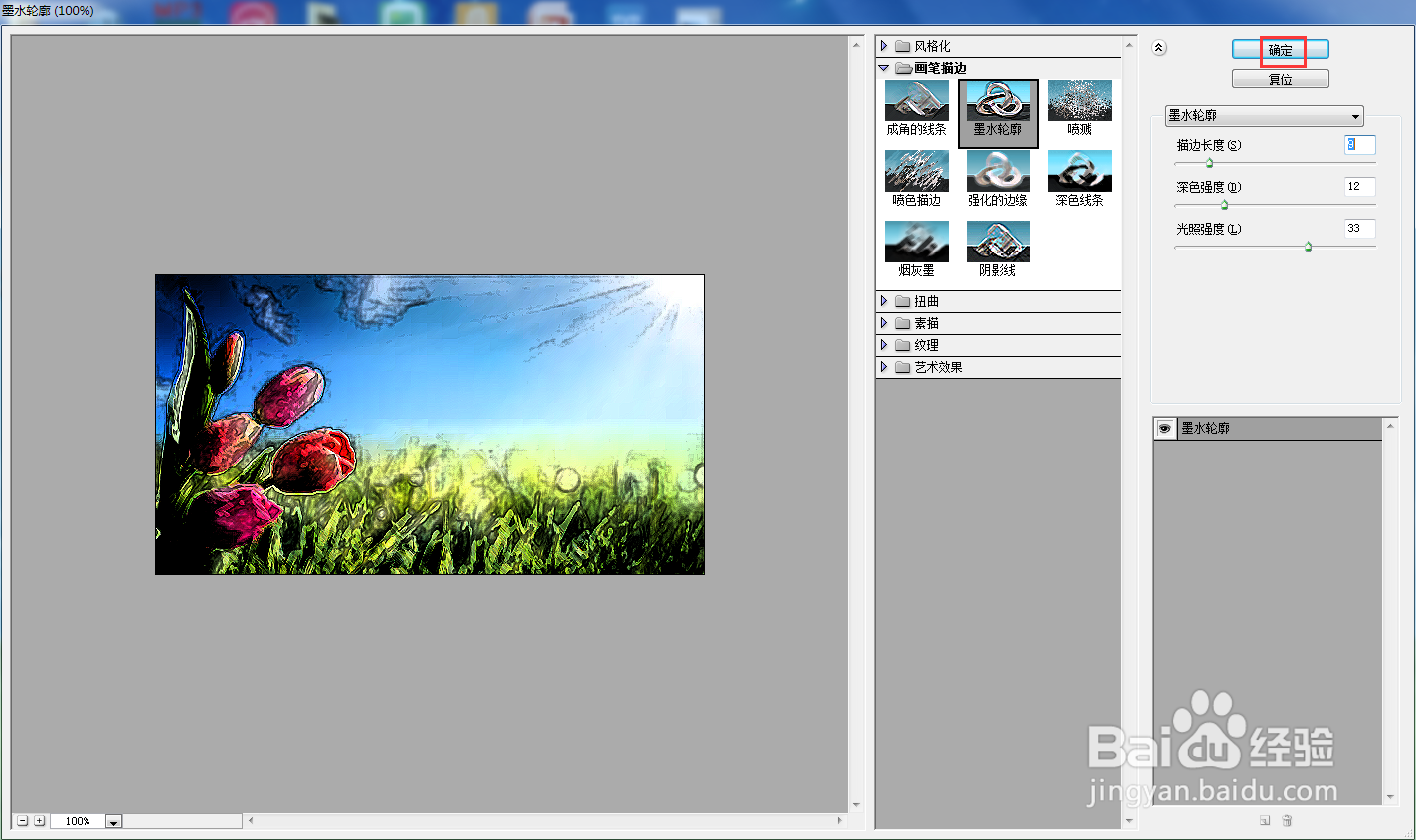Select the 墨水轮廓 filter thumbnail
Screen dimensions: 1416x840
(997, 113)
